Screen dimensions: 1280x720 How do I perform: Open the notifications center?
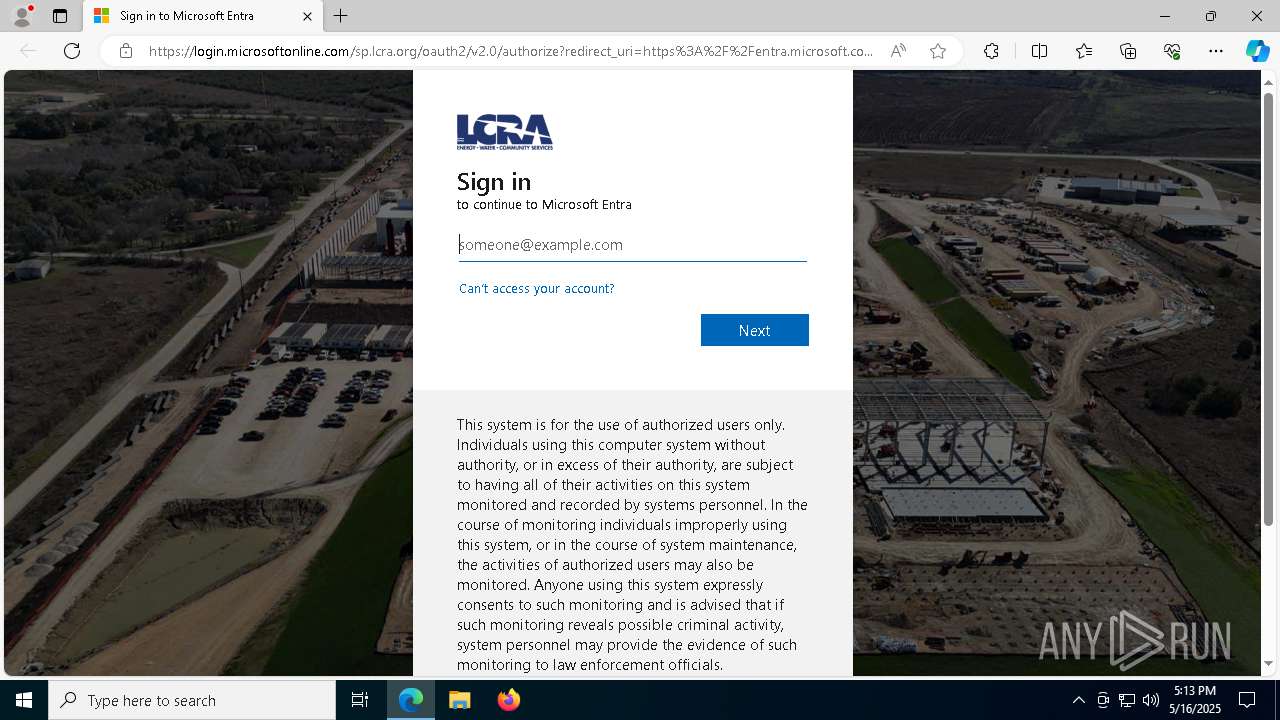1248,700
